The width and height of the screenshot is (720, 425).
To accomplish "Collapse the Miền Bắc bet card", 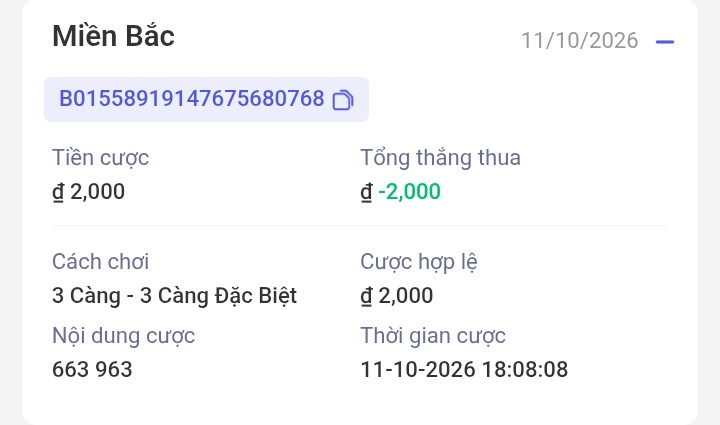I will pos(664,42).
